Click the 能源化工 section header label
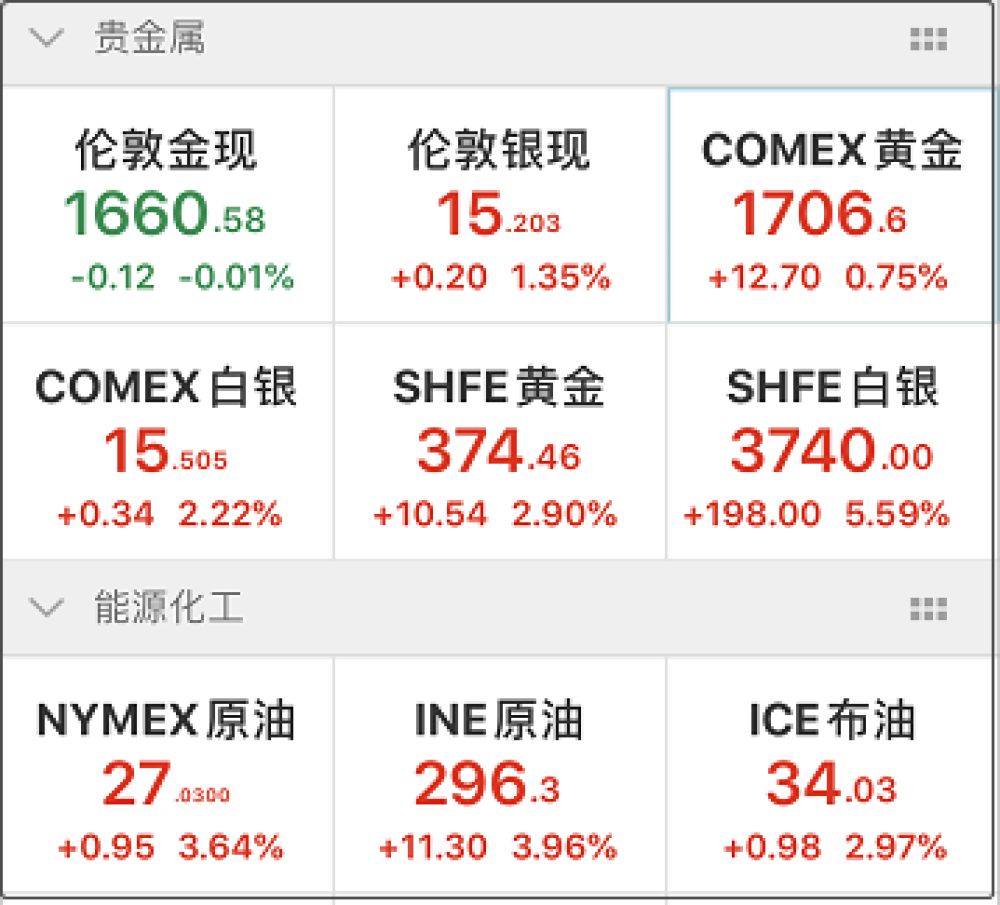Viewport: 1000px width, 905px height. [168, 607]
